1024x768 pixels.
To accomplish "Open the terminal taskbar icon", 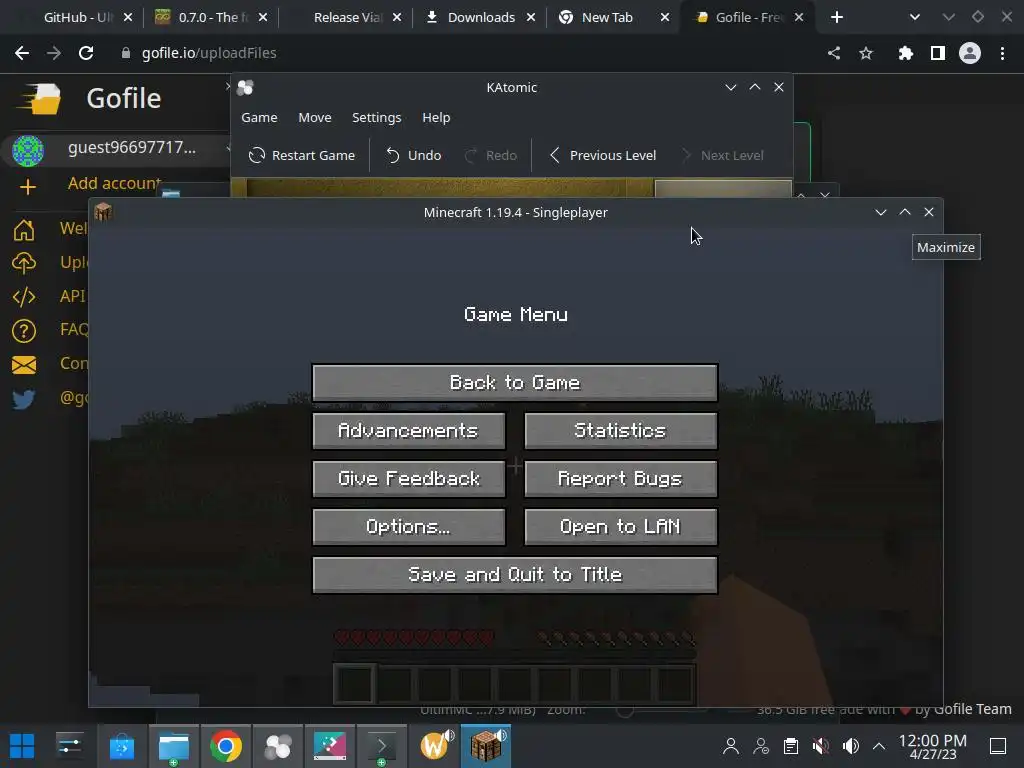I will tap(381, 746).
